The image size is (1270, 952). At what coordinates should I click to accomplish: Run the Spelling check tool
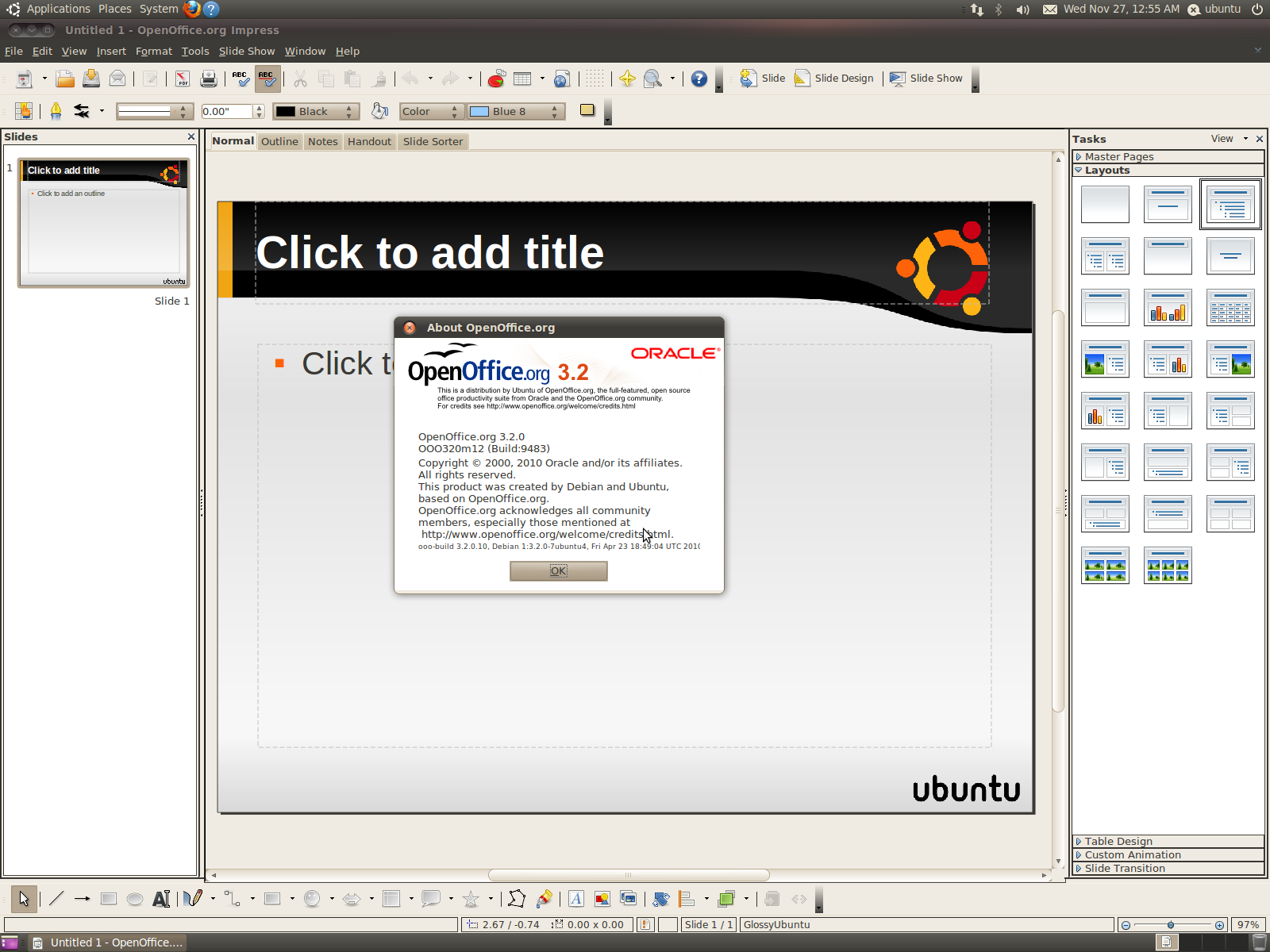tap(241, 79)
